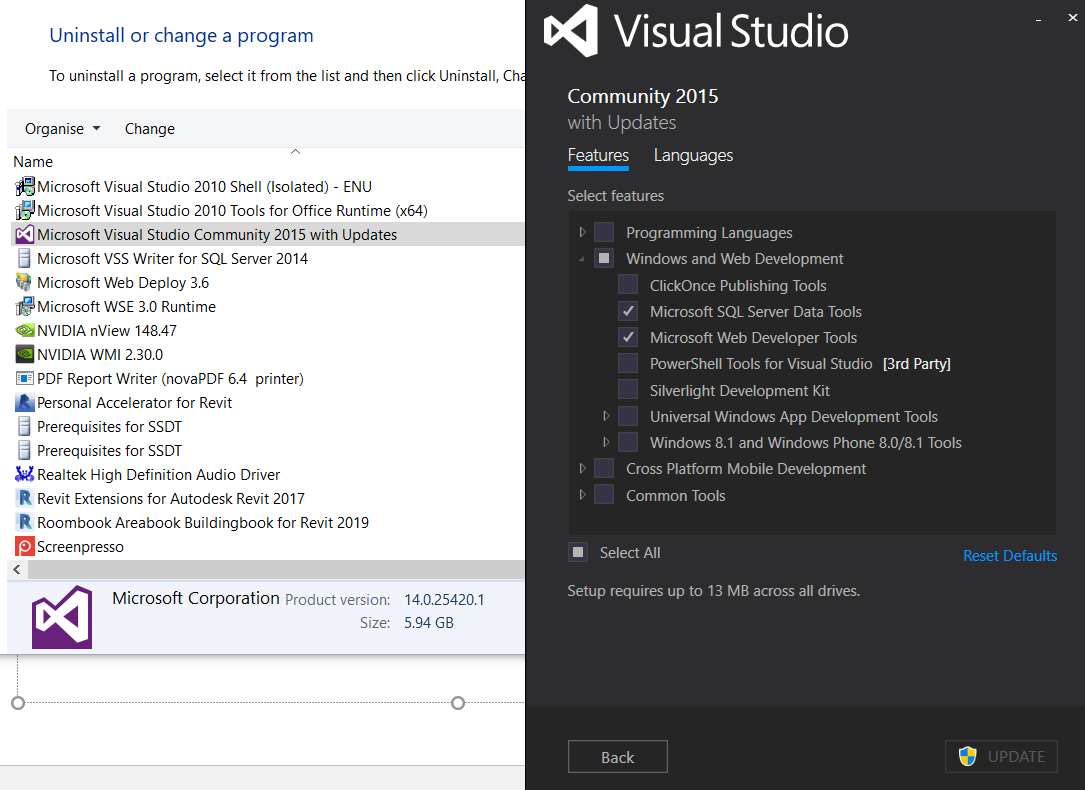Click the Visual Studio 2010 Shell (Isolated) icon
This screenshot has height=790, width=1085.
[x=25, y=186]
